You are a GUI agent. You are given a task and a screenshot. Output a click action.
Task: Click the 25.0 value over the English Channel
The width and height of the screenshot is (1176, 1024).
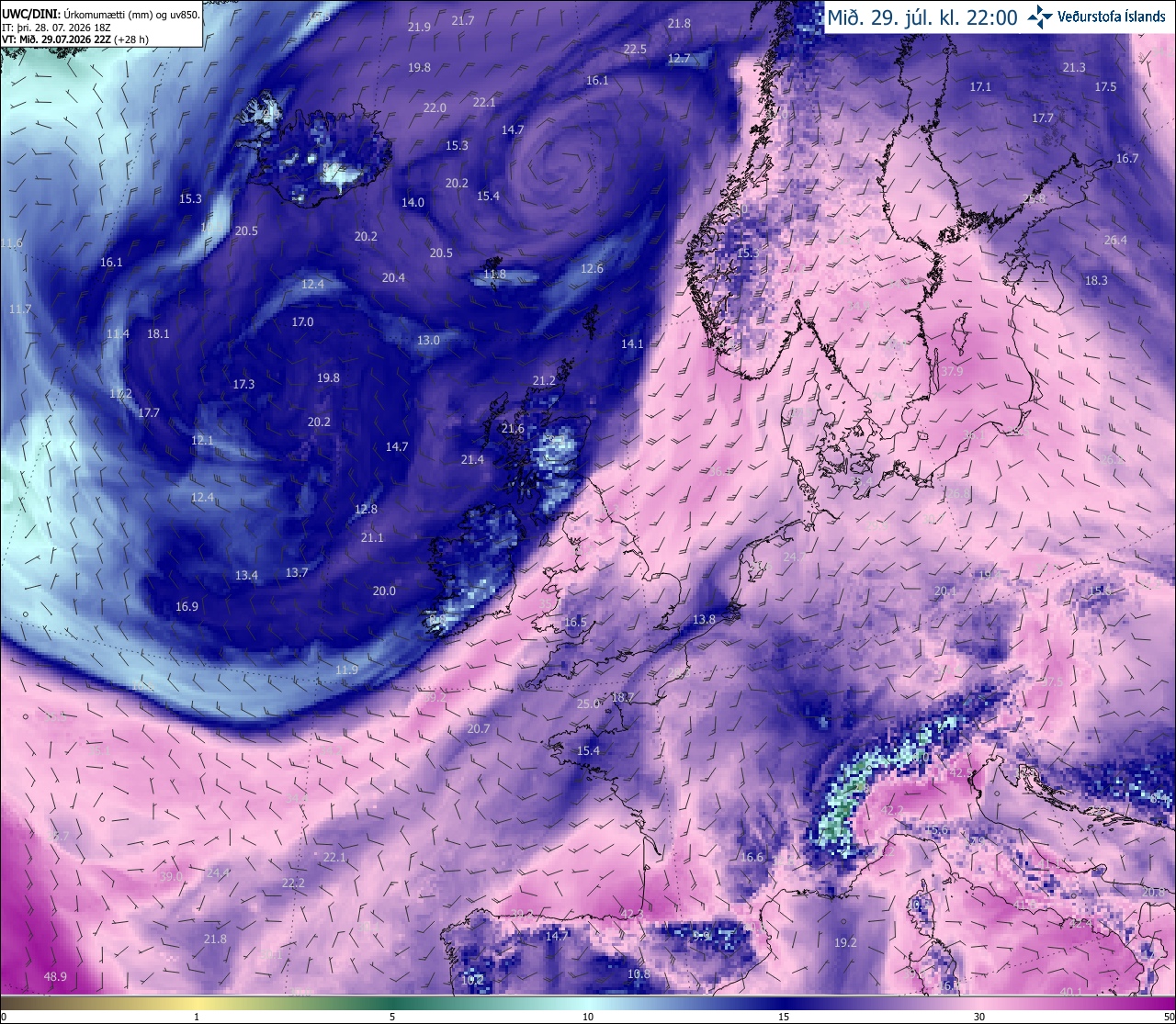click(x=588, y=703)
